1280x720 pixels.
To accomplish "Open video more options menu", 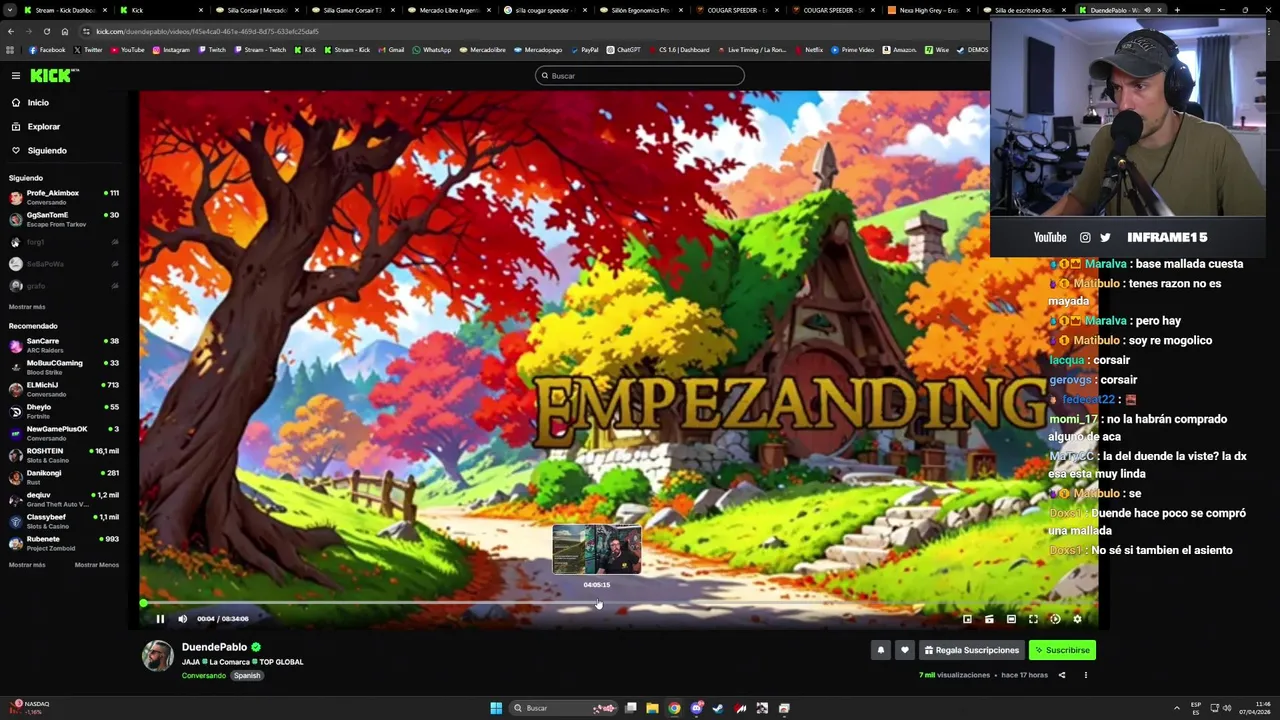I will click(1086, 675).
